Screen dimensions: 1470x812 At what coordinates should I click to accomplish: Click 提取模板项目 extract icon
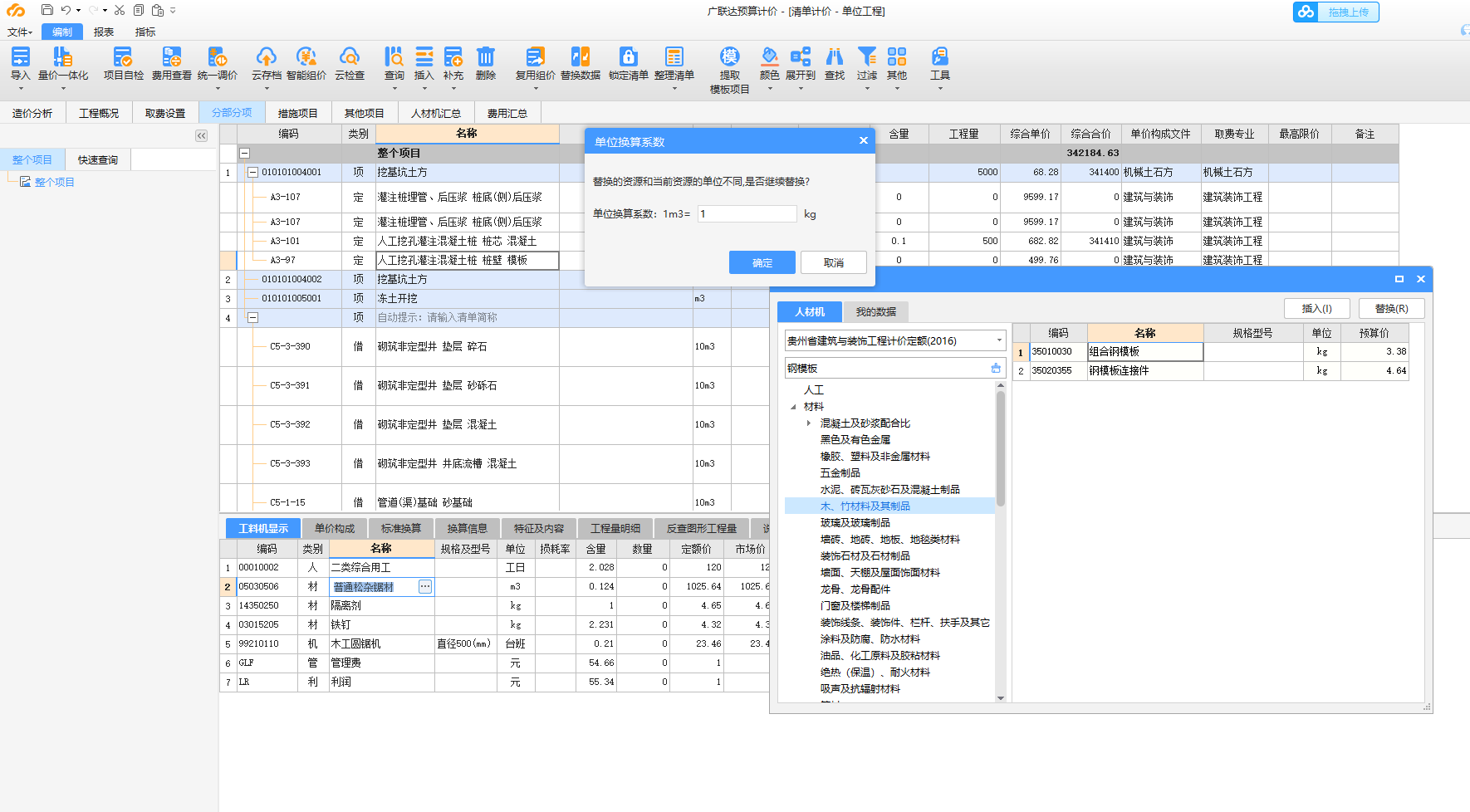tap(729, 56)
